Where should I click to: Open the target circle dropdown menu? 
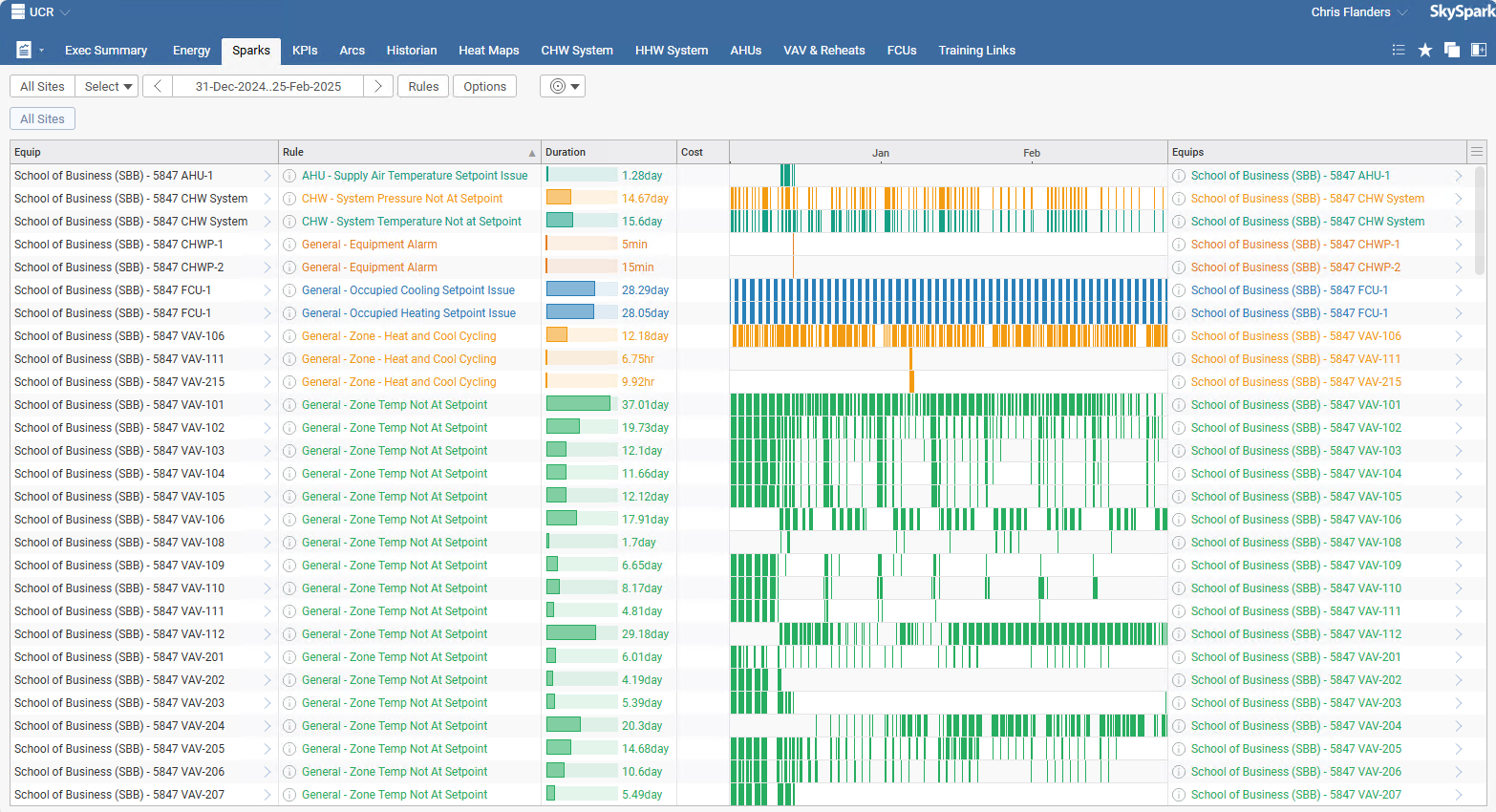[x=563, y=86]
